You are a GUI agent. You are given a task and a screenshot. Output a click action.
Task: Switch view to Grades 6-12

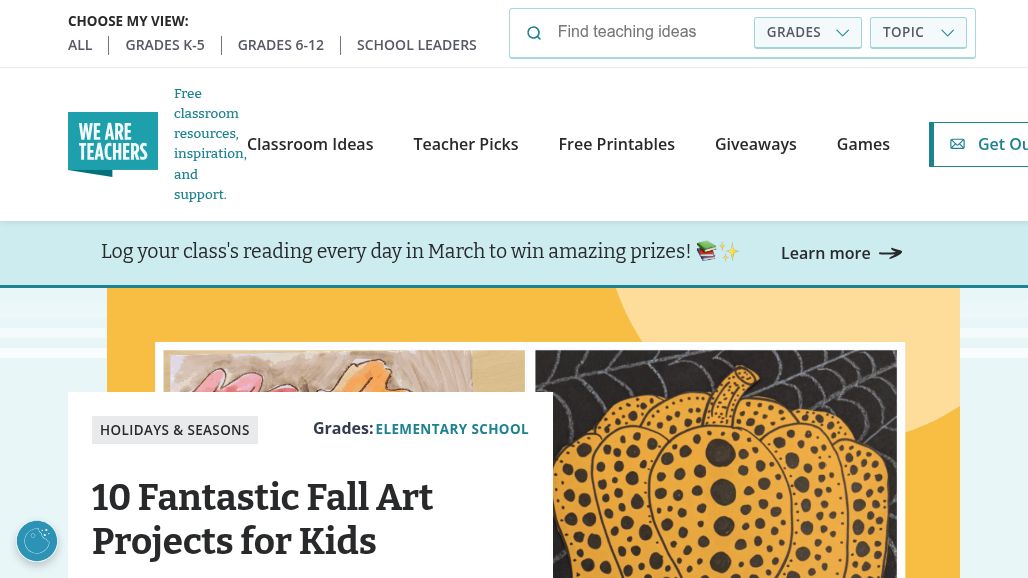pyautogui.click(x=281, y=45)
